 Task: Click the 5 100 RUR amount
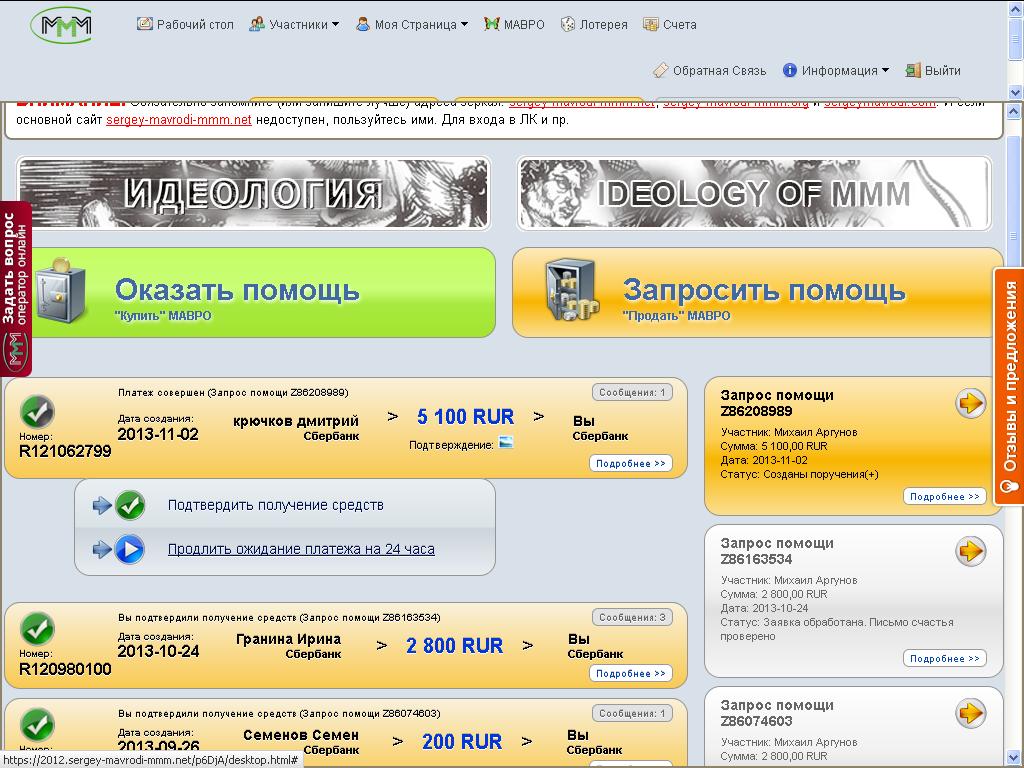point(466,417)
